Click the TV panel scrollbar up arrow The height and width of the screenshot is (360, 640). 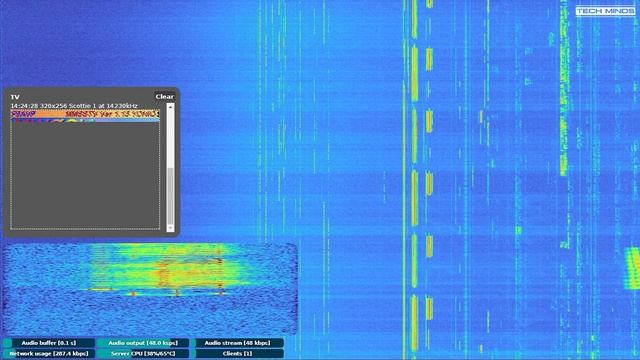(170, 107)
